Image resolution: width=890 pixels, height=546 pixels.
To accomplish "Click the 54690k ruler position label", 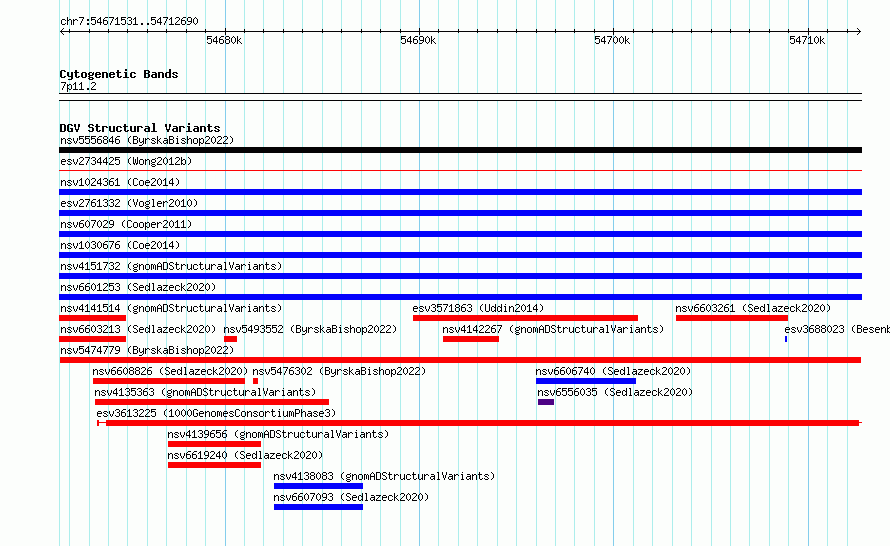I will coord(418,40).
